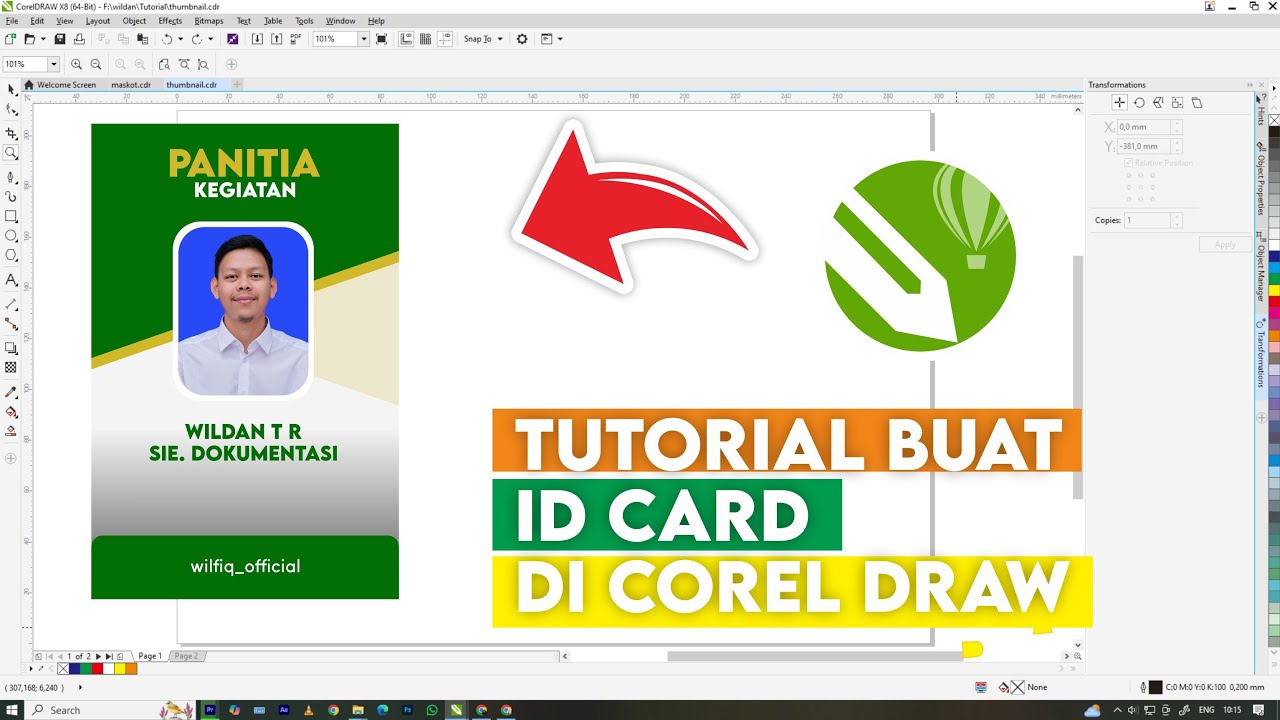
Task: Choose Skew in Transformations docker
Action: coord(1197,103)
